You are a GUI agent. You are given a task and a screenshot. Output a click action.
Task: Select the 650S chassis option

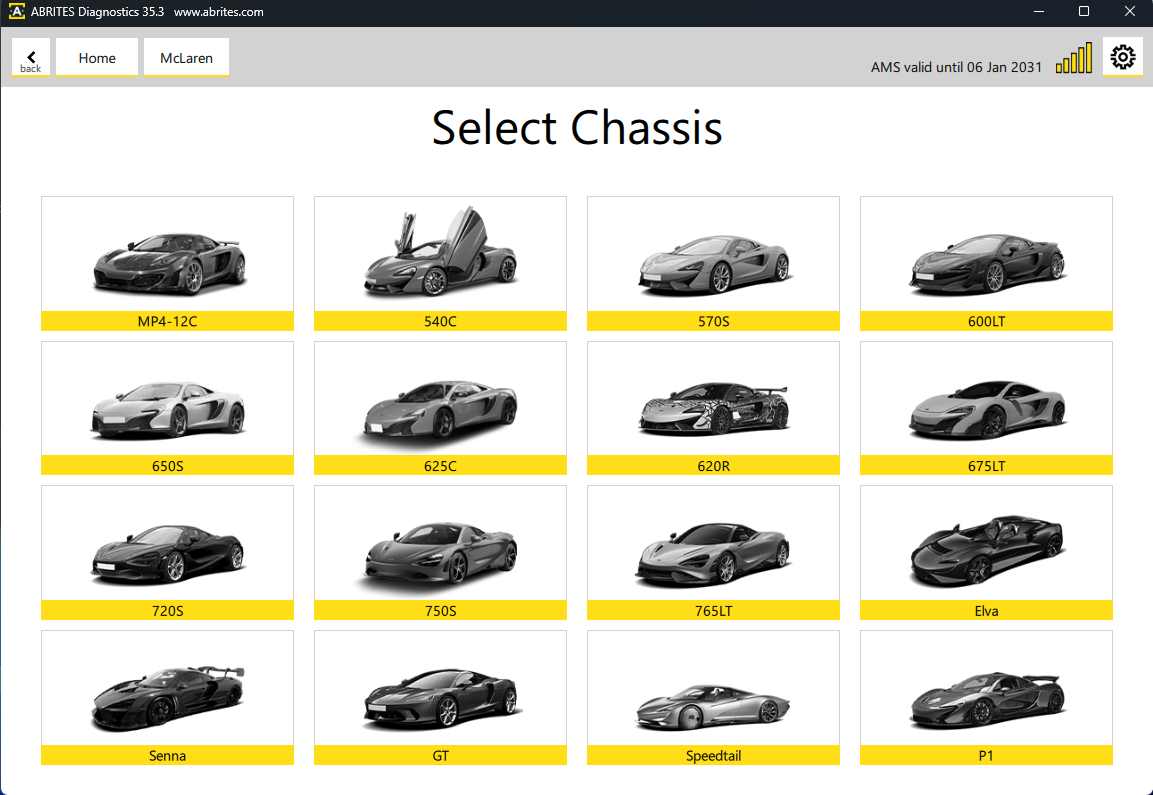[167, 407]
